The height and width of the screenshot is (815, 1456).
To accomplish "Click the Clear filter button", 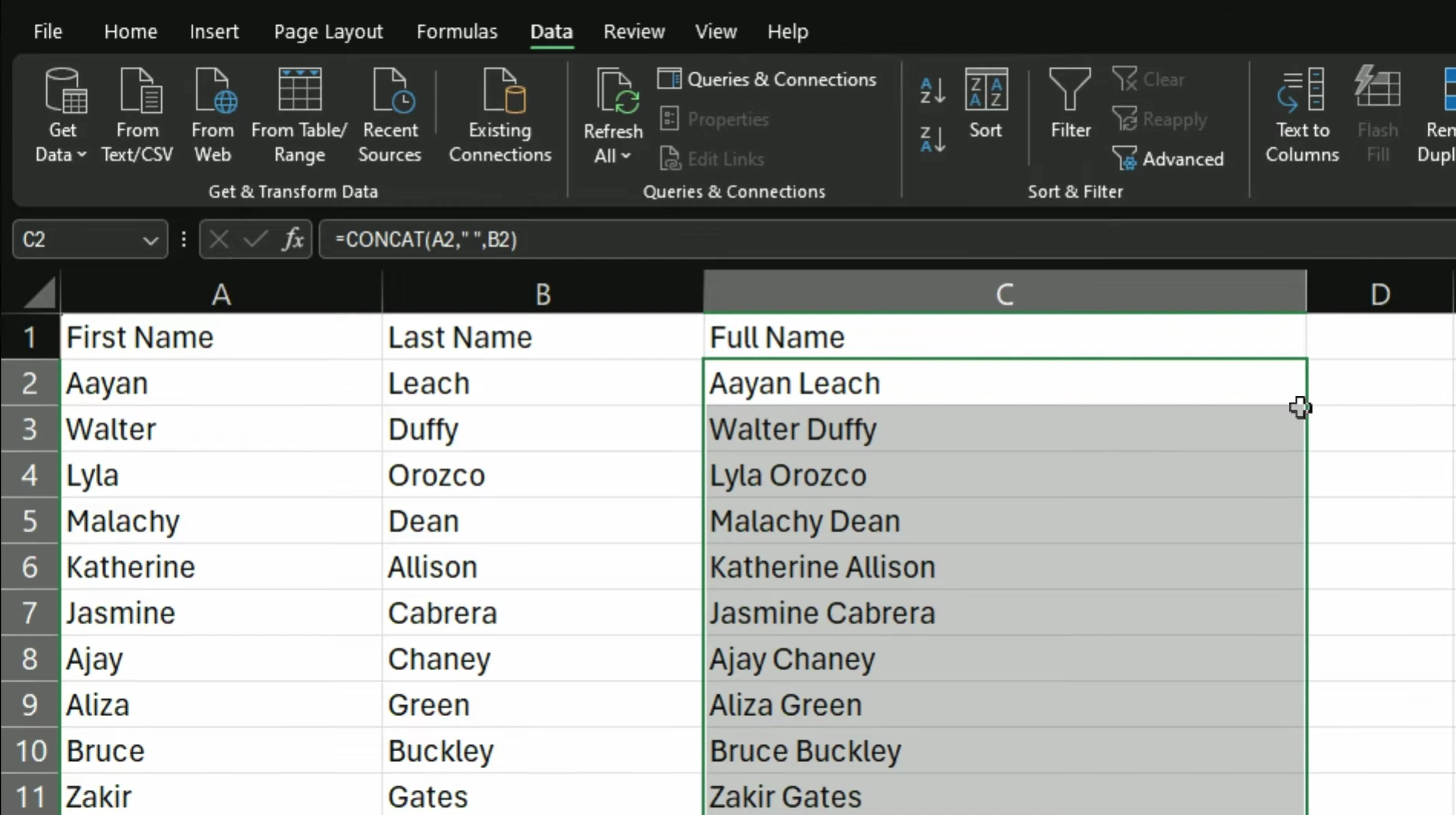I will pyautogui.click(x=1149, y=79).
